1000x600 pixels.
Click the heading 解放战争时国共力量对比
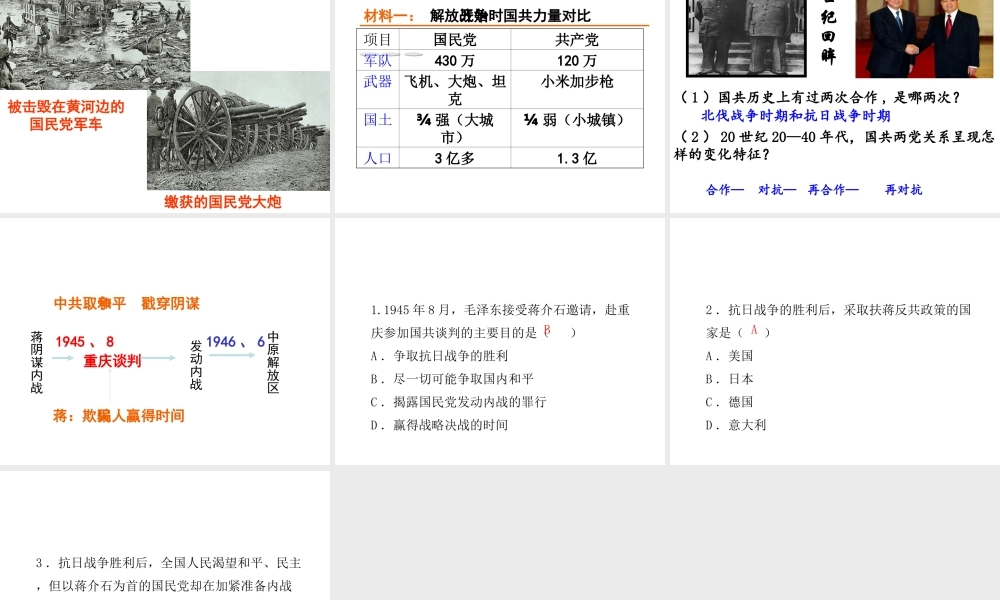pyautogui.click(x=510, y=16)
